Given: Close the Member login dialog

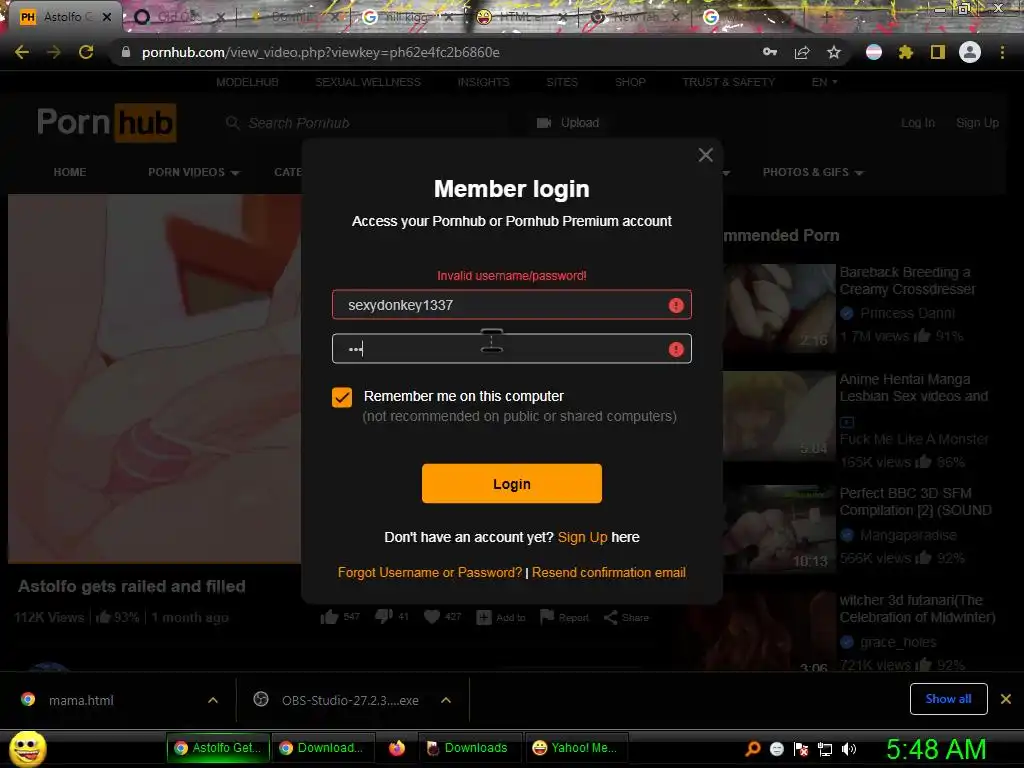Looking at the screenshot, I should [705, 155].
